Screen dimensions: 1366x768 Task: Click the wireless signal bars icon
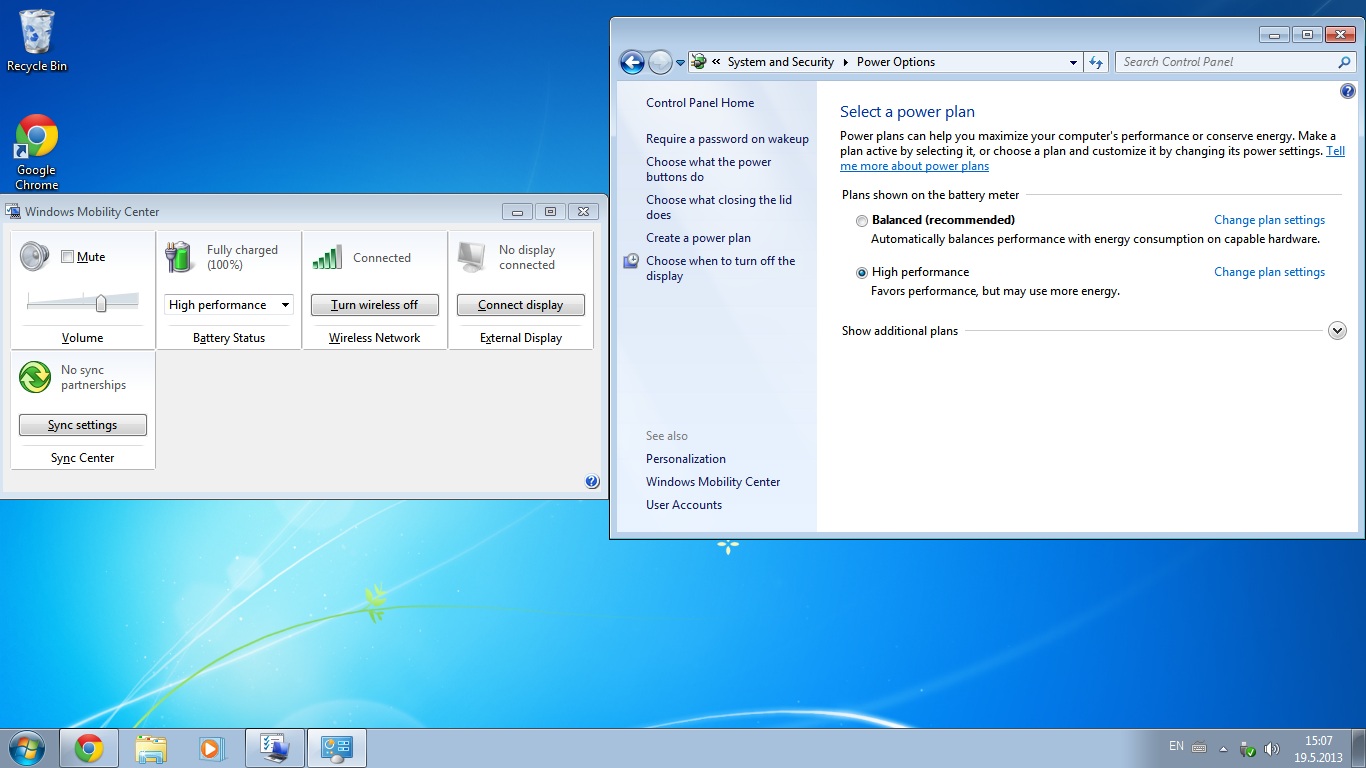click(326, 257)
